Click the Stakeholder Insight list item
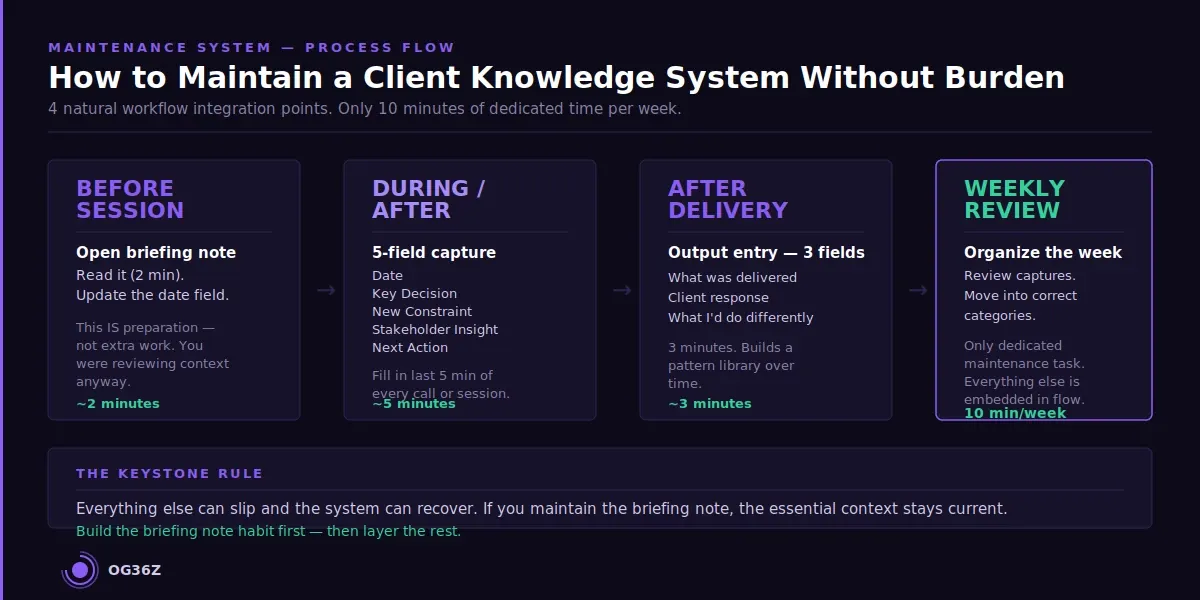This screenshot has width=1200, height=600. 434,329
